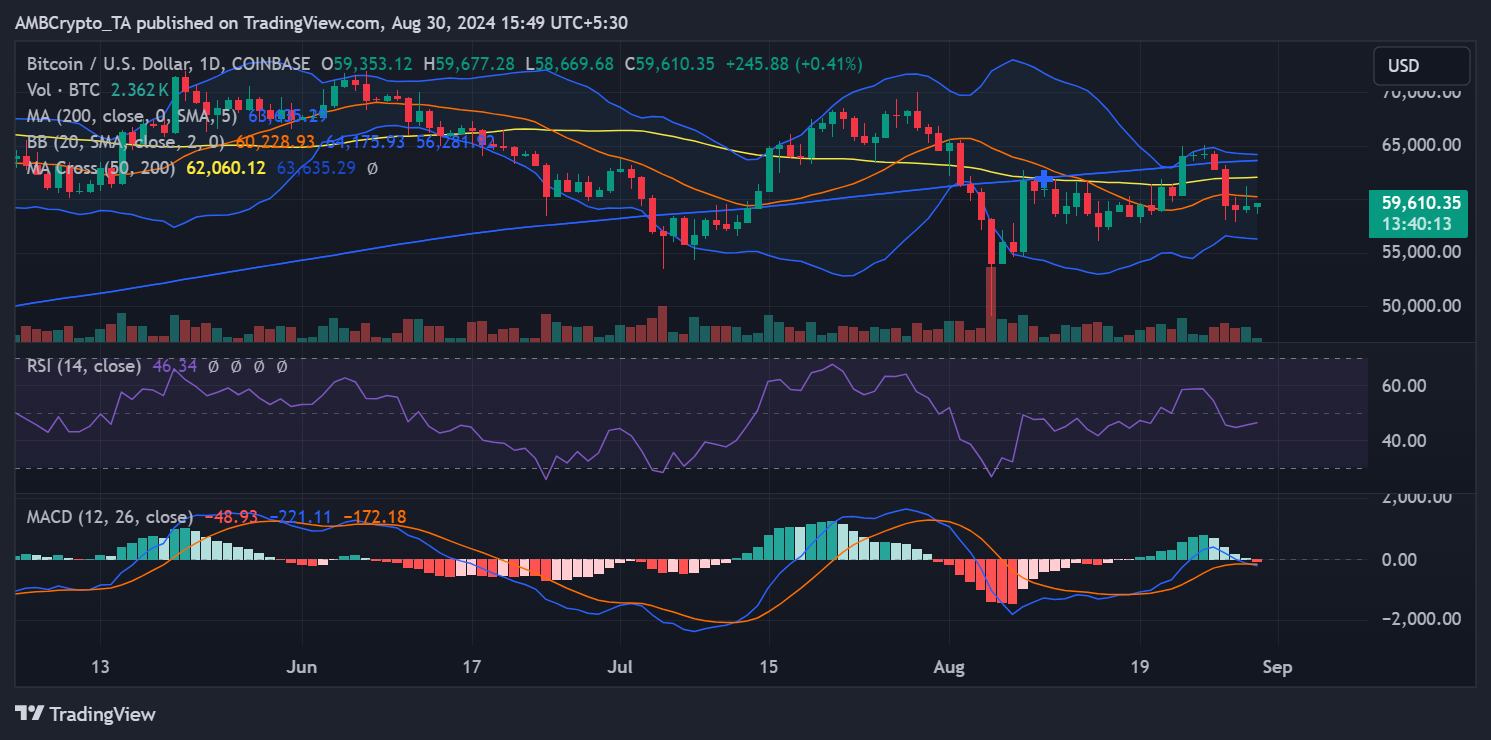Screen dimensions: 1491x740
Task: Click the blue MA Cross value 63,635.29
Action: [318, 168]
